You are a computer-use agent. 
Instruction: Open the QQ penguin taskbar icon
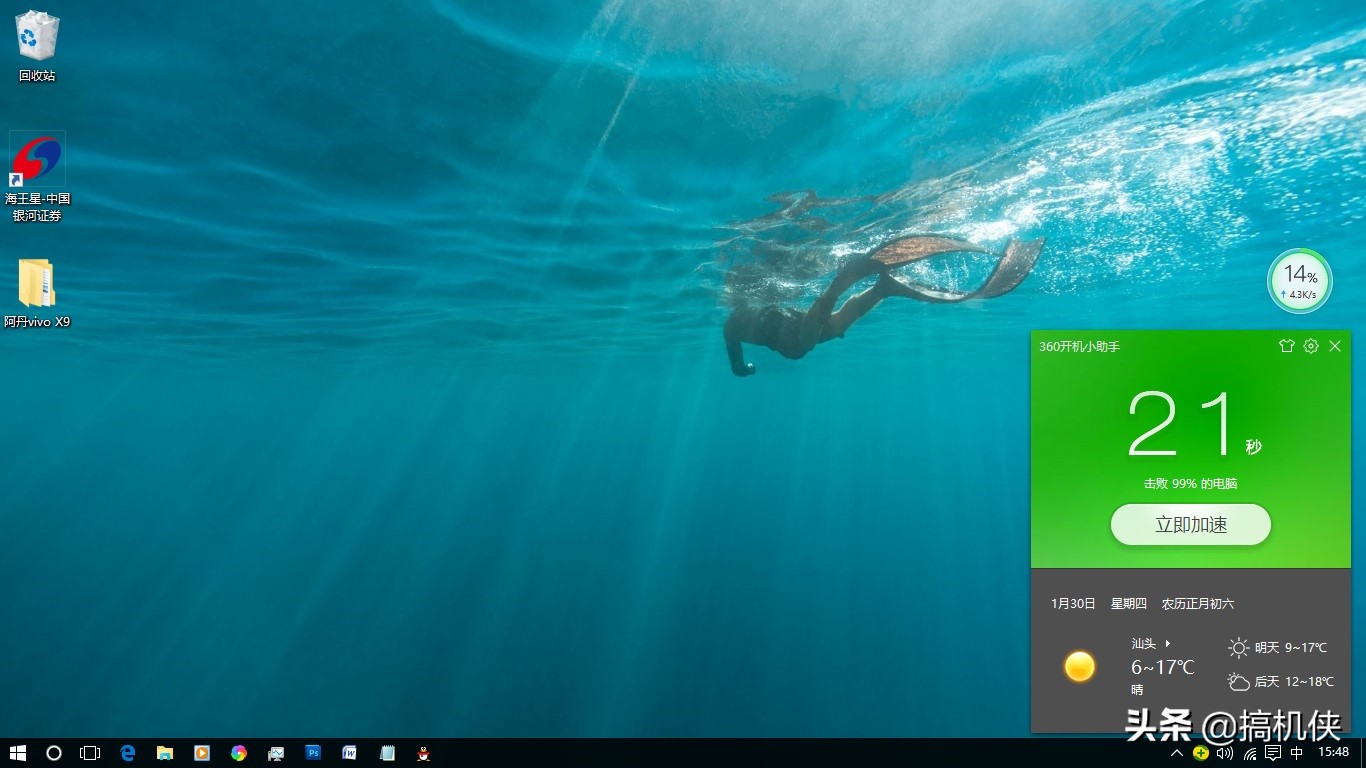coord(424,753)
